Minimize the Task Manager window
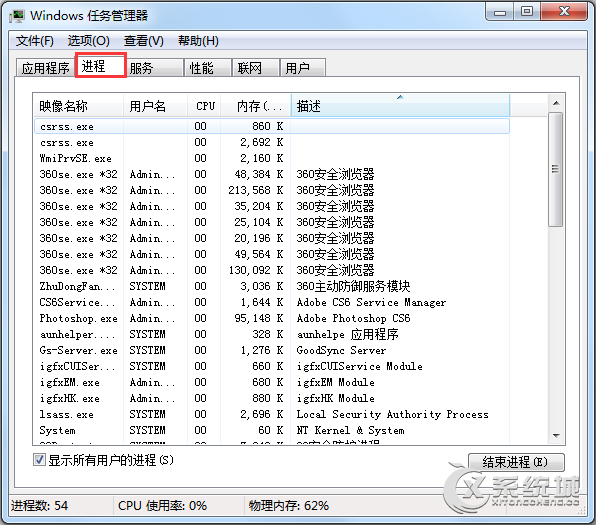Viewport: 596px width, 525px height. 499,12
